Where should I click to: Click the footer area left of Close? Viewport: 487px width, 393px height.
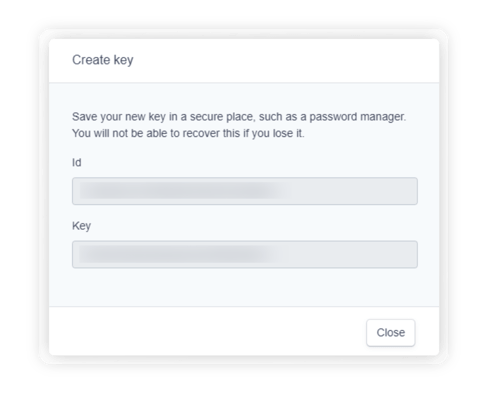pos(207,331)
